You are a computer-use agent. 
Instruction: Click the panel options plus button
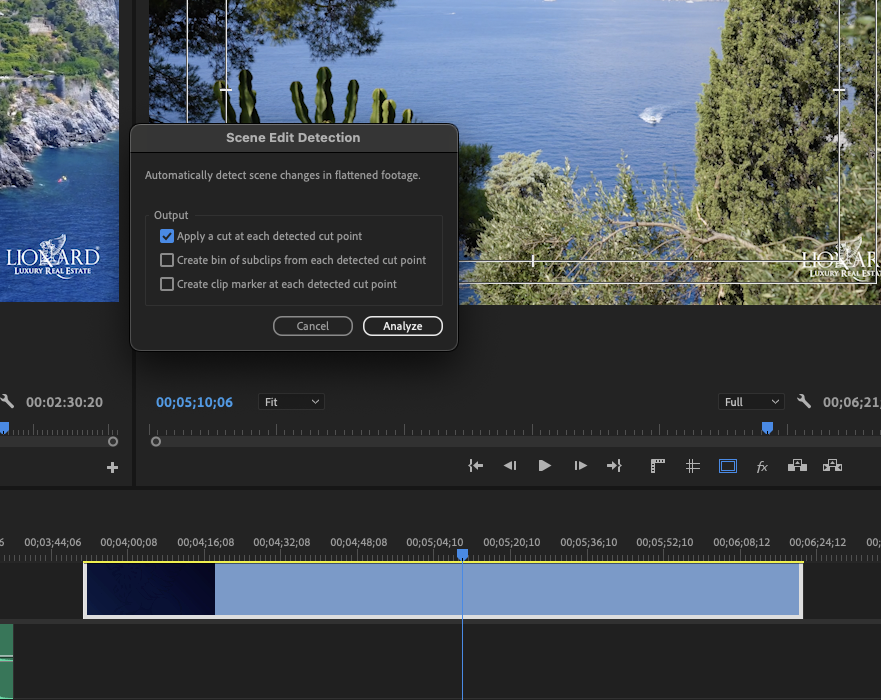[112, 467]
